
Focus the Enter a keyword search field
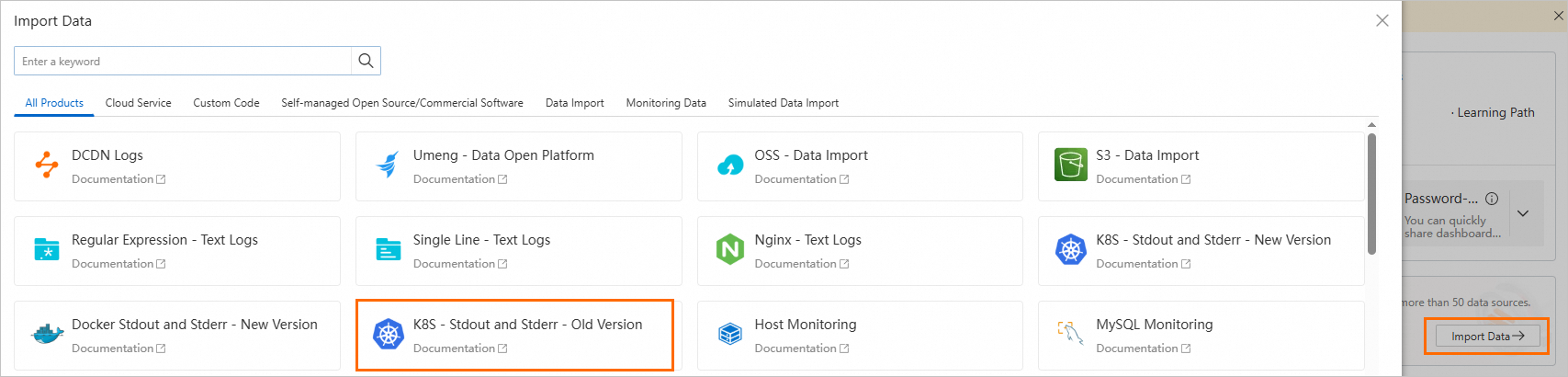pos(183,61)
